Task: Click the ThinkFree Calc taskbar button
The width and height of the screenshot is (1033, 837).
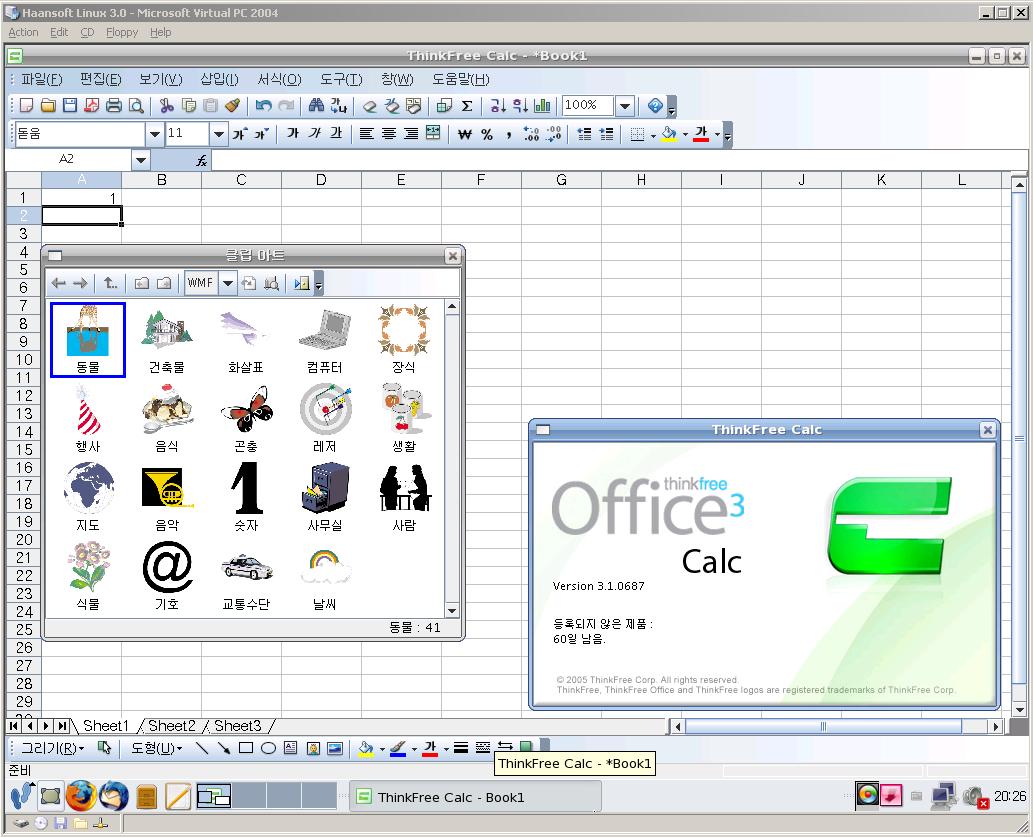Action: point(474,797)
